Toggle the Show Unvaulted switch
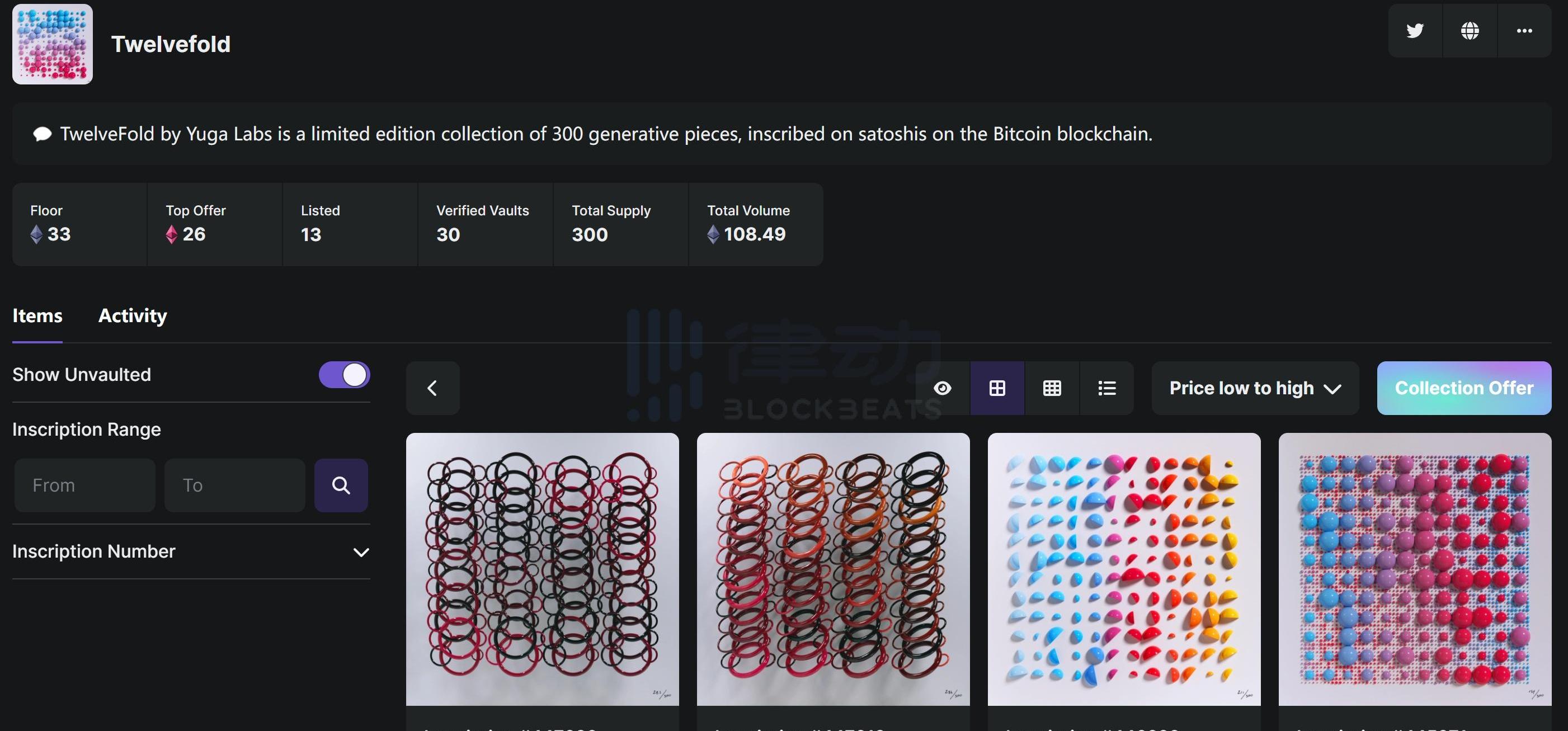 [344, 375]
